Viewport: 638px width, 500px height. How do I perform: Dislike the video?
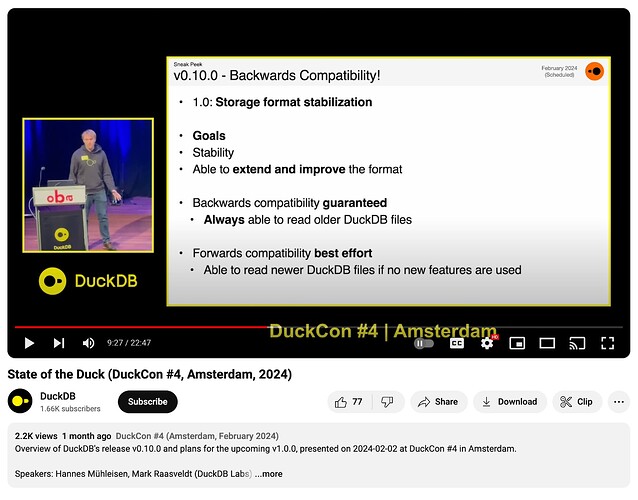coord(387,402)
